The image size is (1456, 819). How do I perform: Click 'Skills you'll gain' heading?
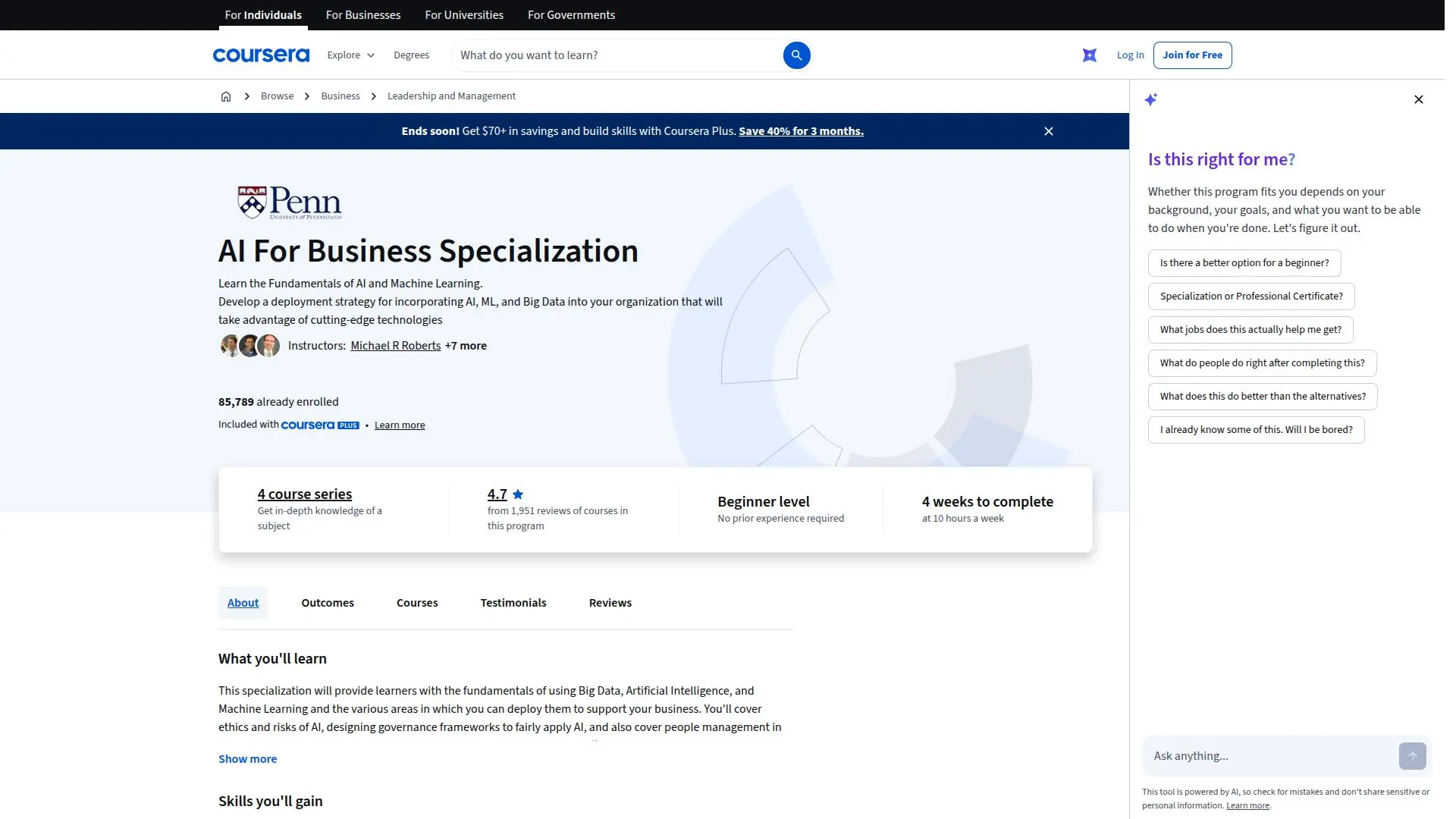271,802
